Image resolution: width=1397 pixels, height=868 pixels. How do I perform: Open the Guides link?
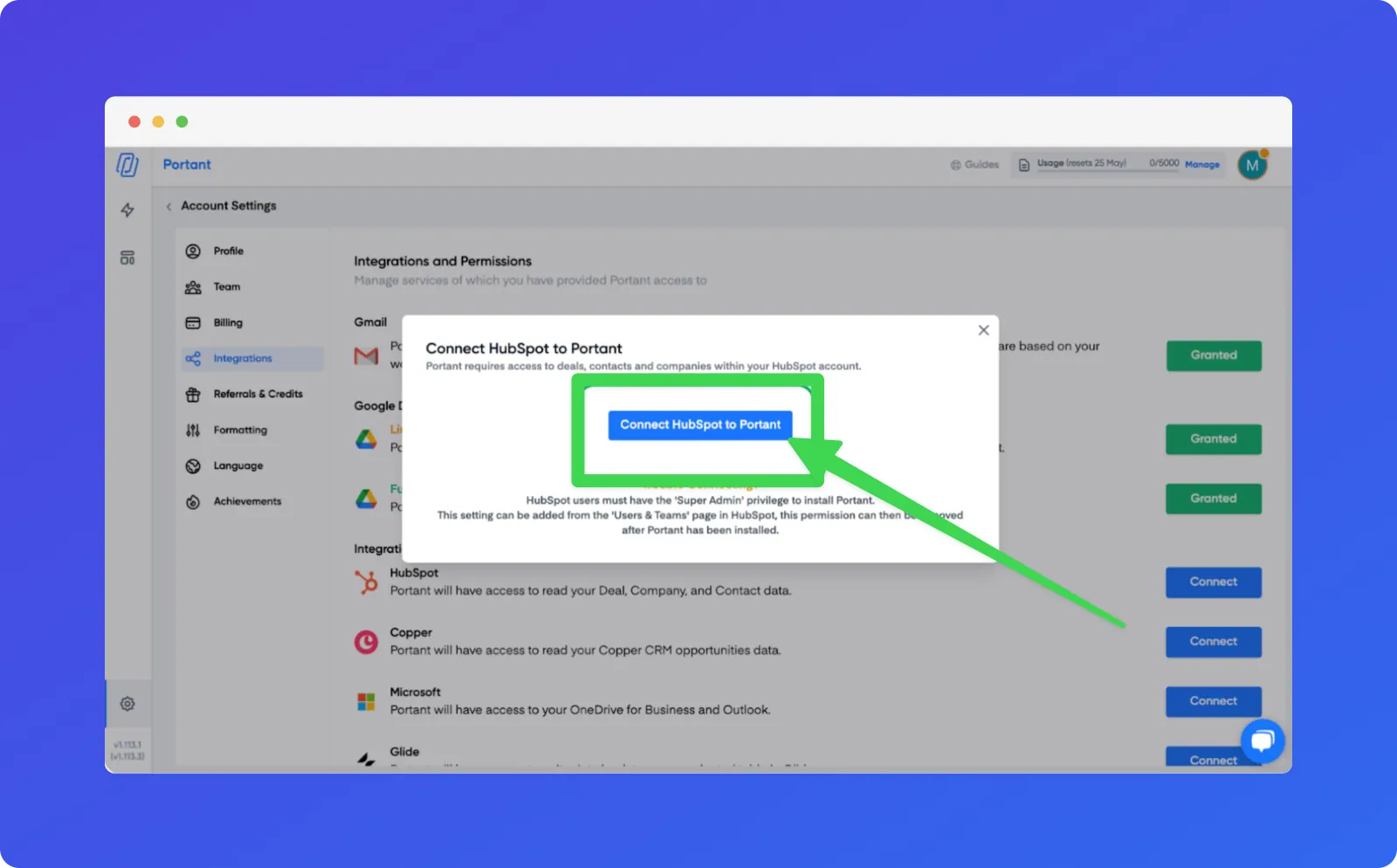(x=974, y=165)
